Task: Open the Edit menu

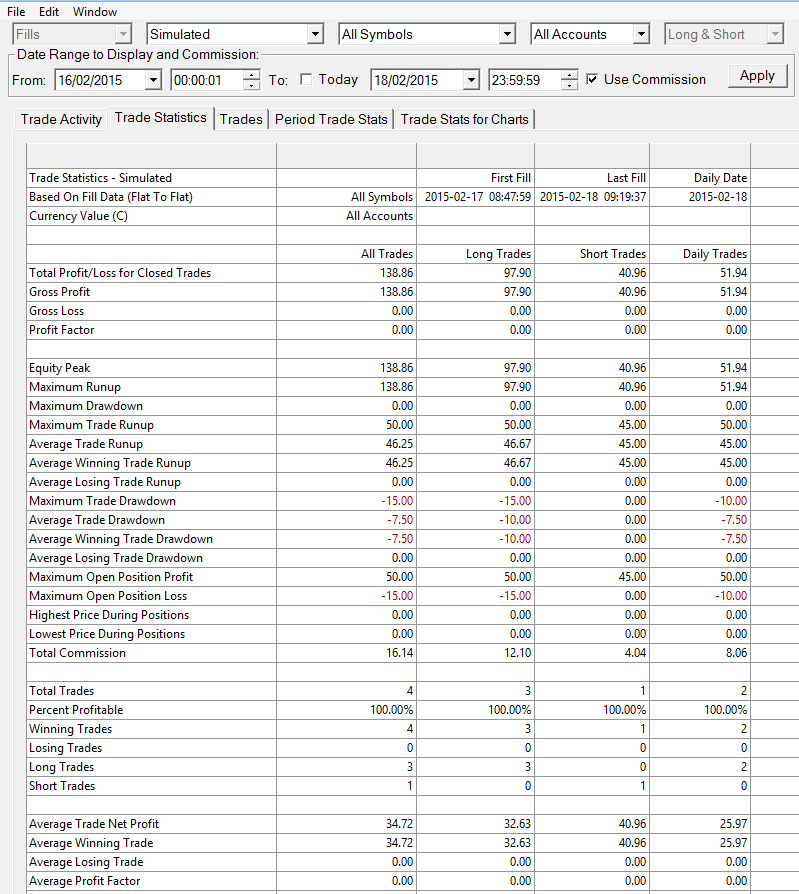Action: click(49, 11)
